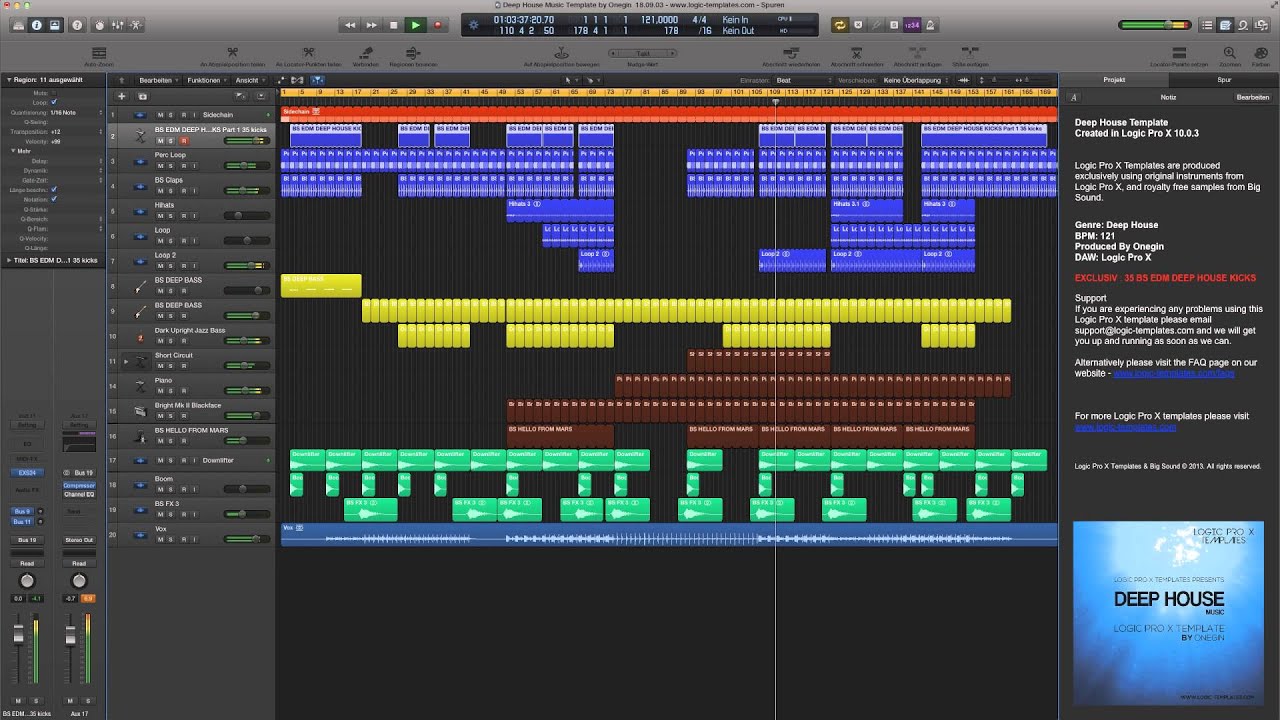Viewport: 1280px width, 720px height.
Task: Open the Loop Browser button
Action: point(1243,25)
